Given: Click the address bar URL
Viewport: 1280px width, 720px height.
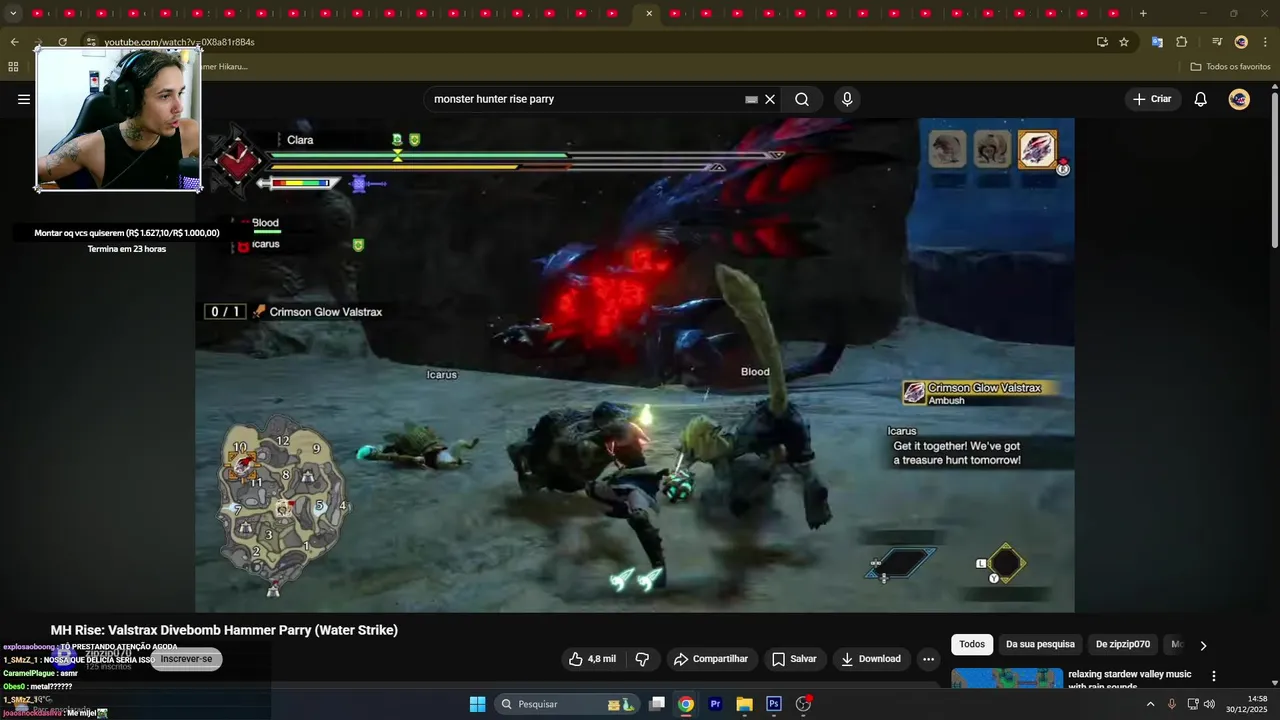Looking at the screenshot, I should [x=180, y=42].
